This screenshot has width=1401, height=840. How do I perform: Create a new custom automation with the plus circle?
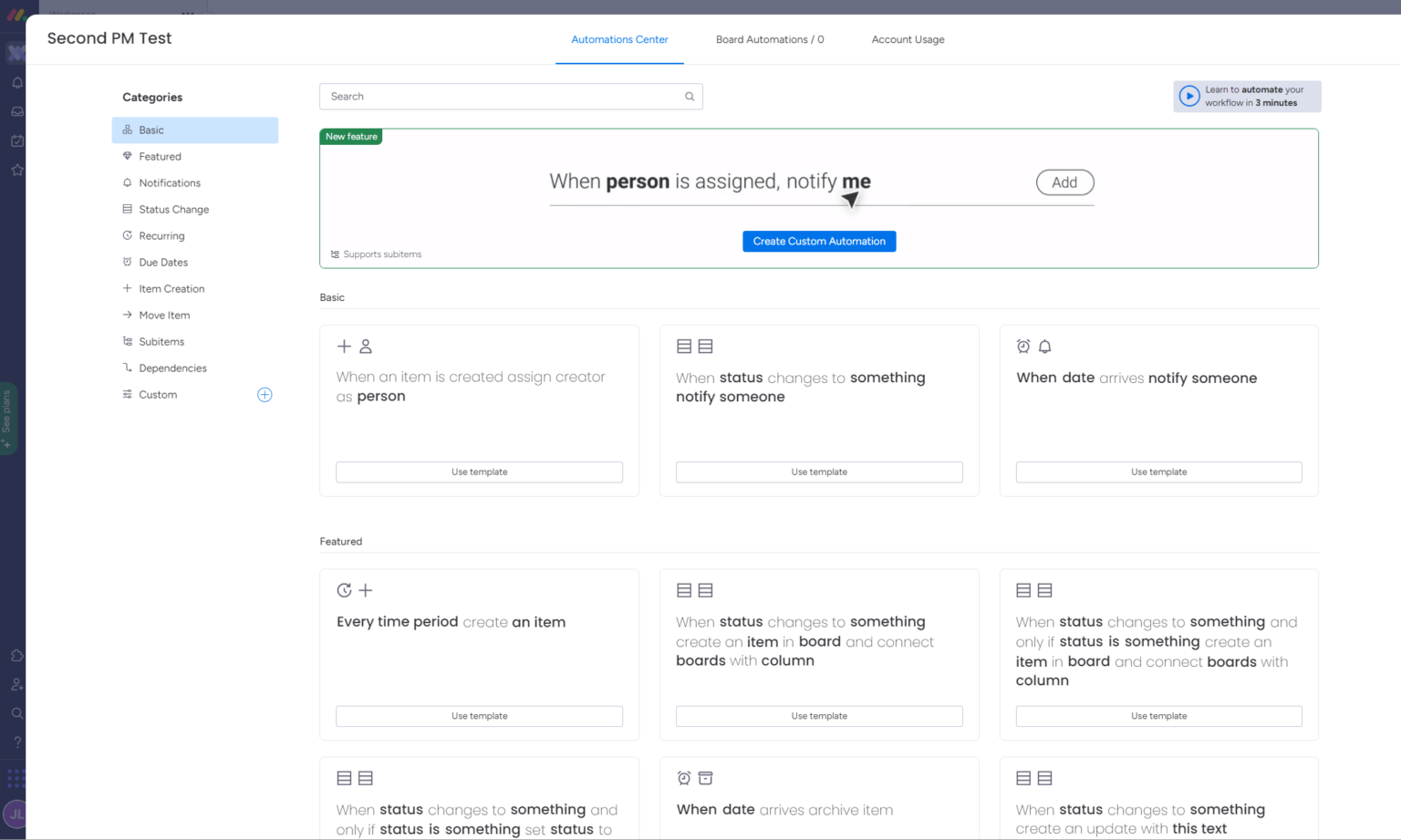(265, 394)
